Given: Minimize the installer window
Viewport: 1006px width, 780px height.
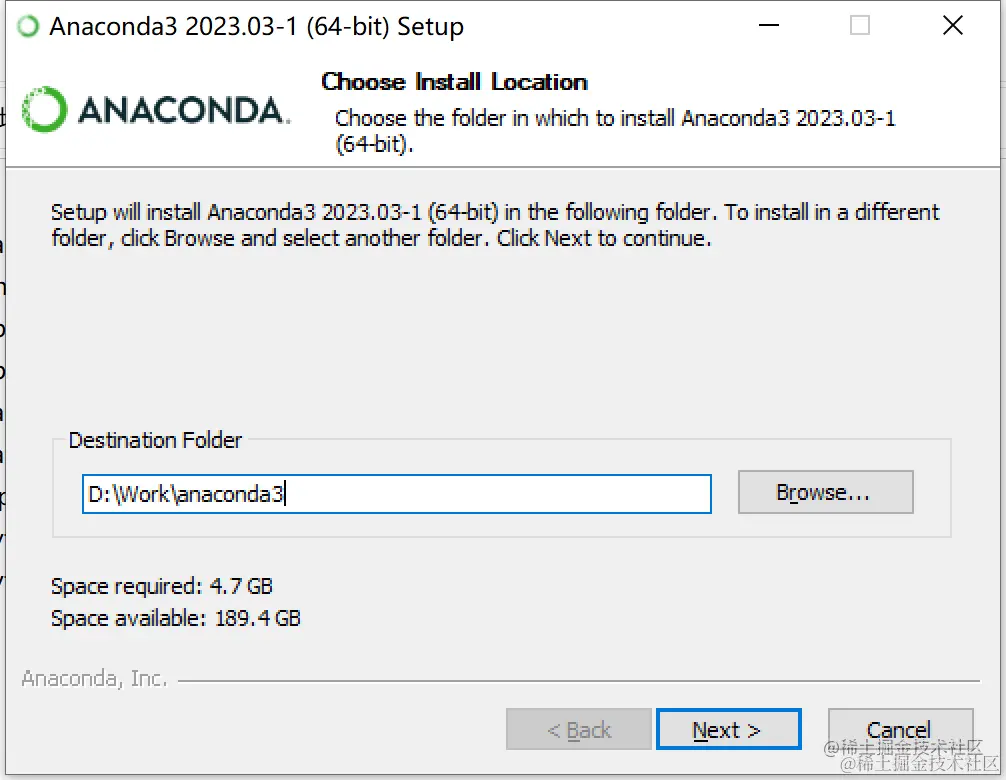Looking at the screenshot, I should (767, 26).
